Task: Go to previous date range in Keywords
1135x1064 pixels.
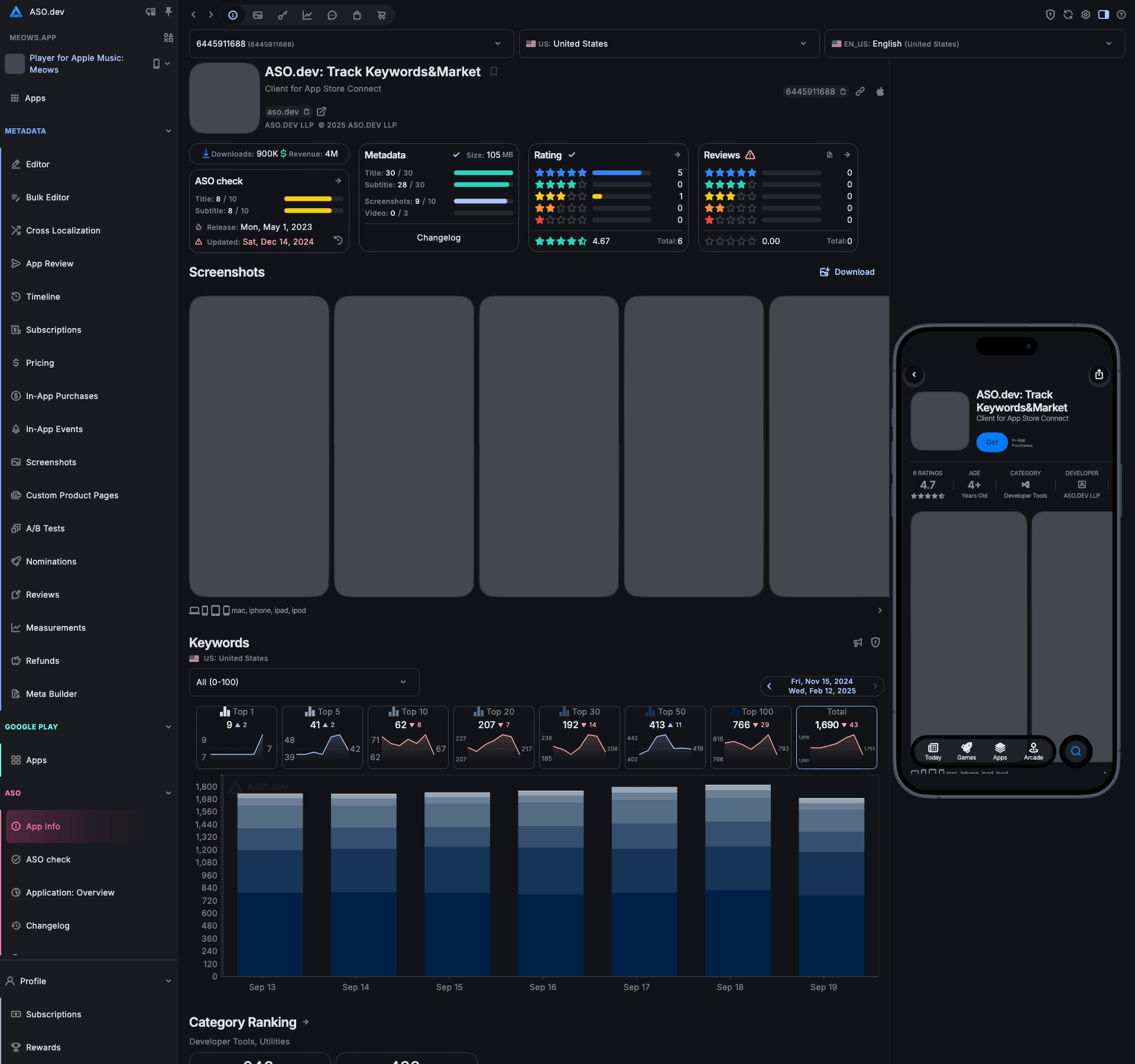Action: pos(769,686)
